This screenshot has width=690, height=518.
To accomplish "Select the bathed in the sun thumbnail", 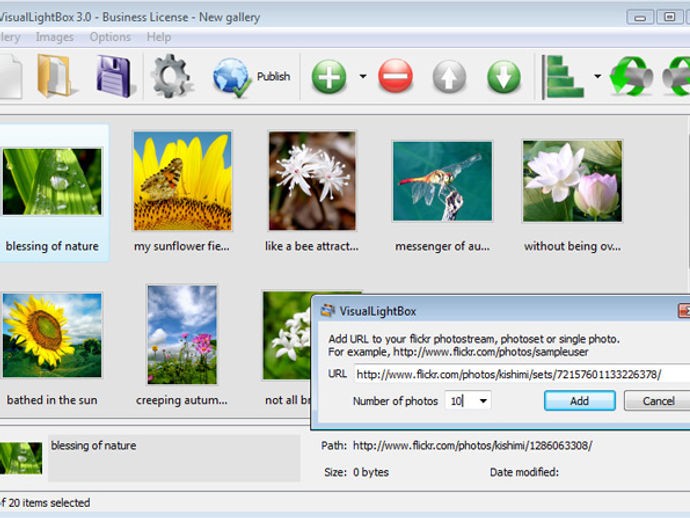I will point(52,335).
